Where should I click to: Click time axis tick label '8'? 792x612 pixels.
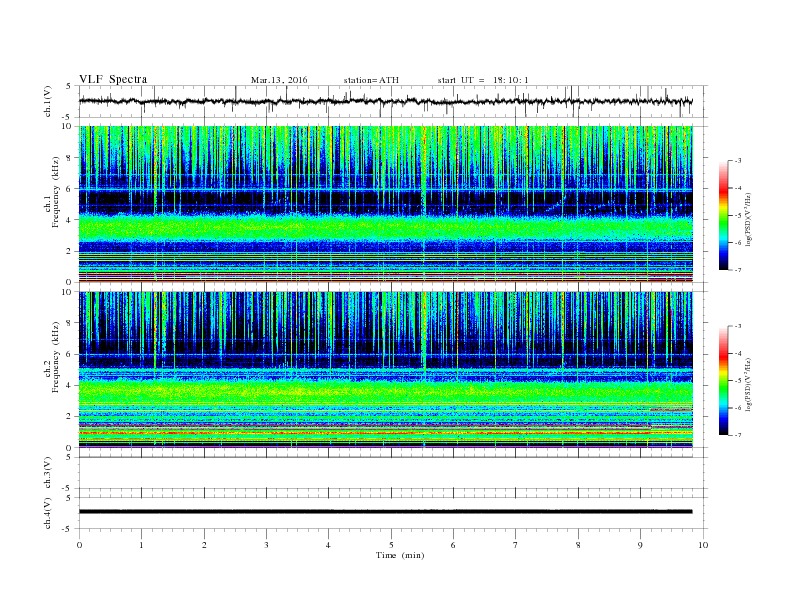point(578,545)
